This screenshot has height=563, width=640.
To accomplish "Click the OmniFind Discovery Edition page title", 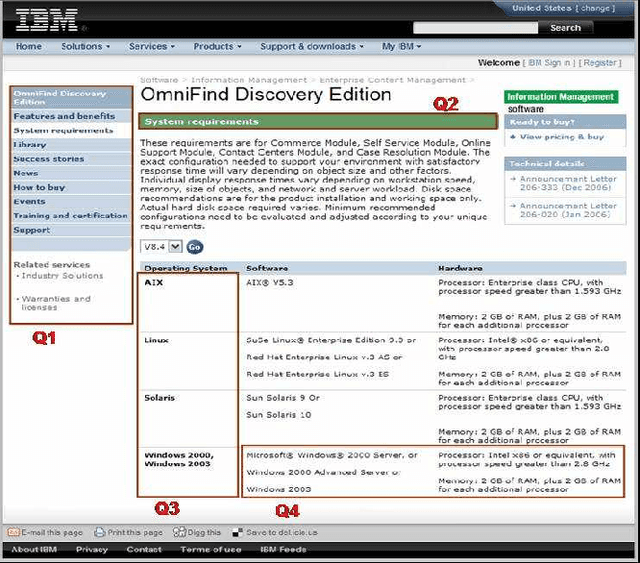I will [266, 94].
